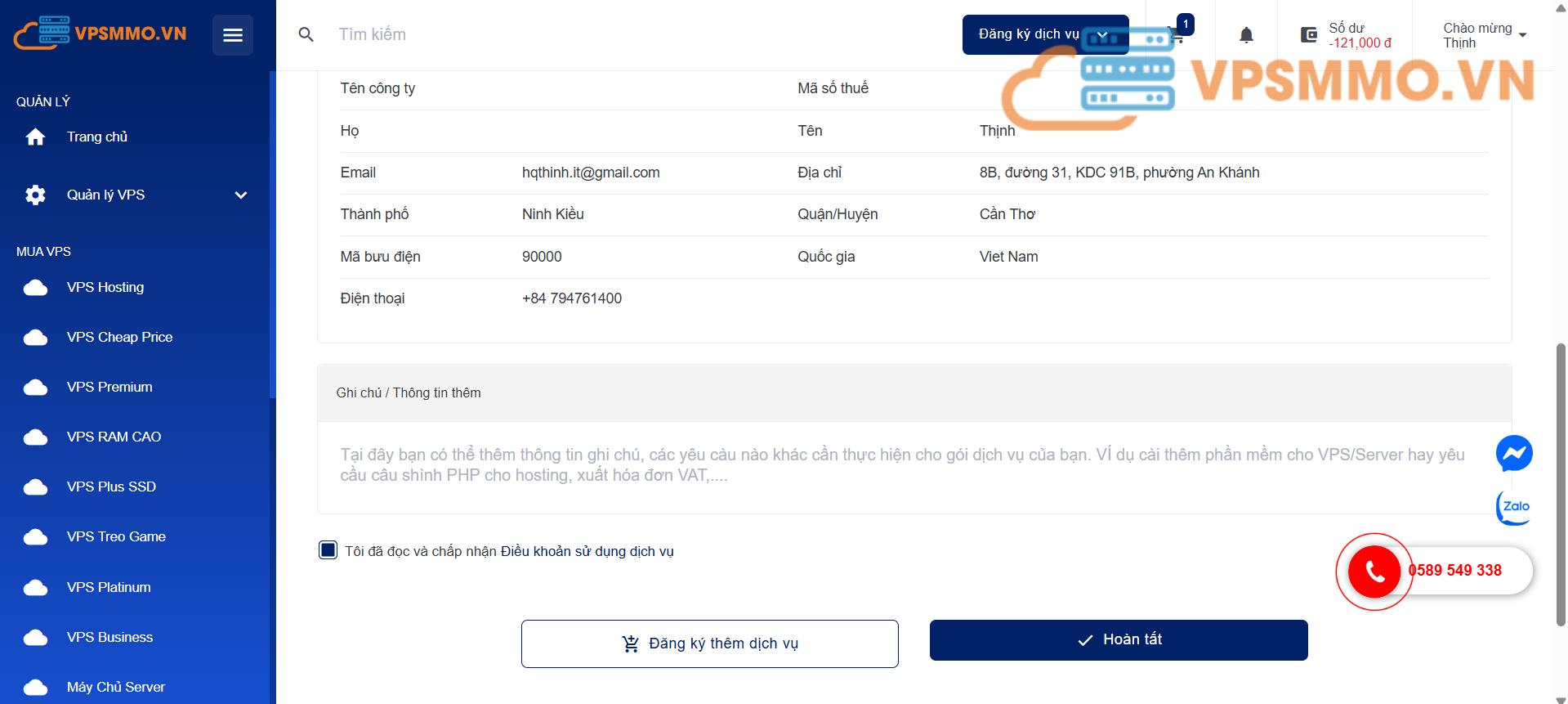The image size is (1568, 704).
Task: Open Zalo chat icon
Action: point(1514,507)
